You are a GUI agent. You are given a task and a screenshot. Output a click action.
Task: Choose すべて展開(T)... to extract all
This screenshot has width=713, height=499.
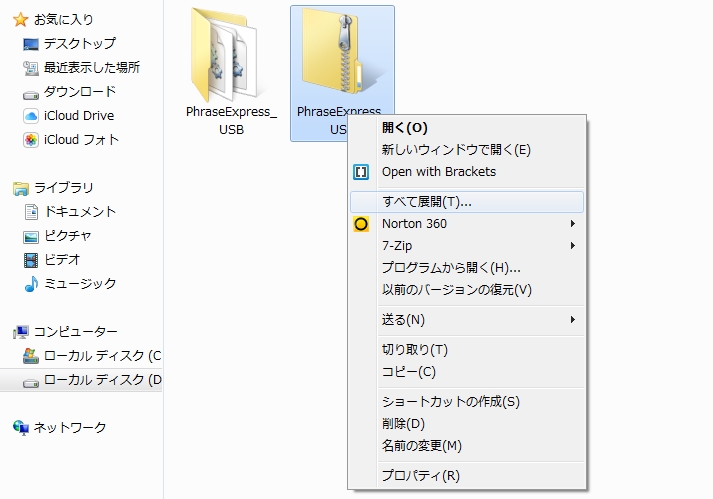(467, 202)
